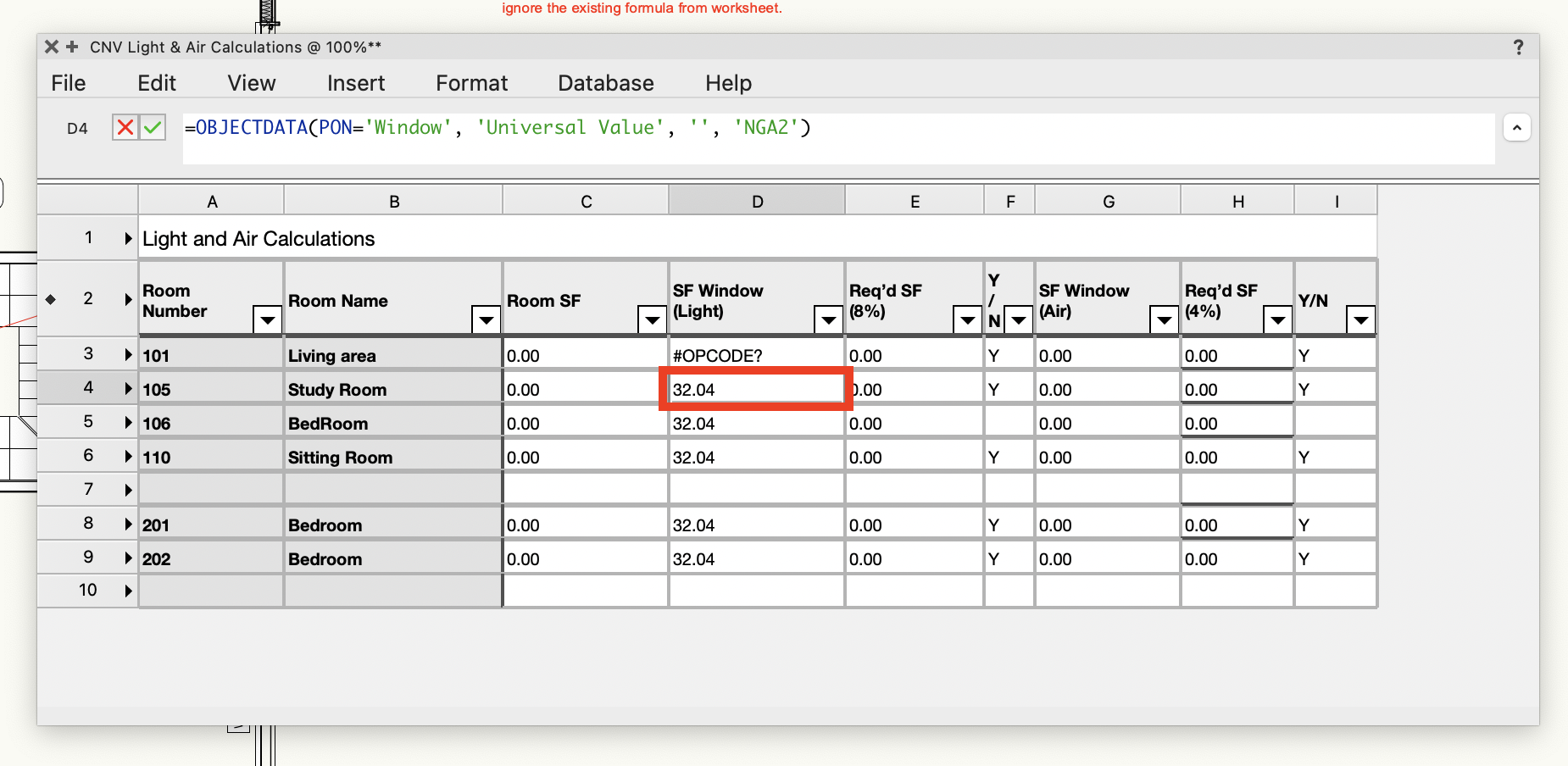
Task: Open the Req'd SF (8%) filter dropdown
Action: tap(967, 320)
